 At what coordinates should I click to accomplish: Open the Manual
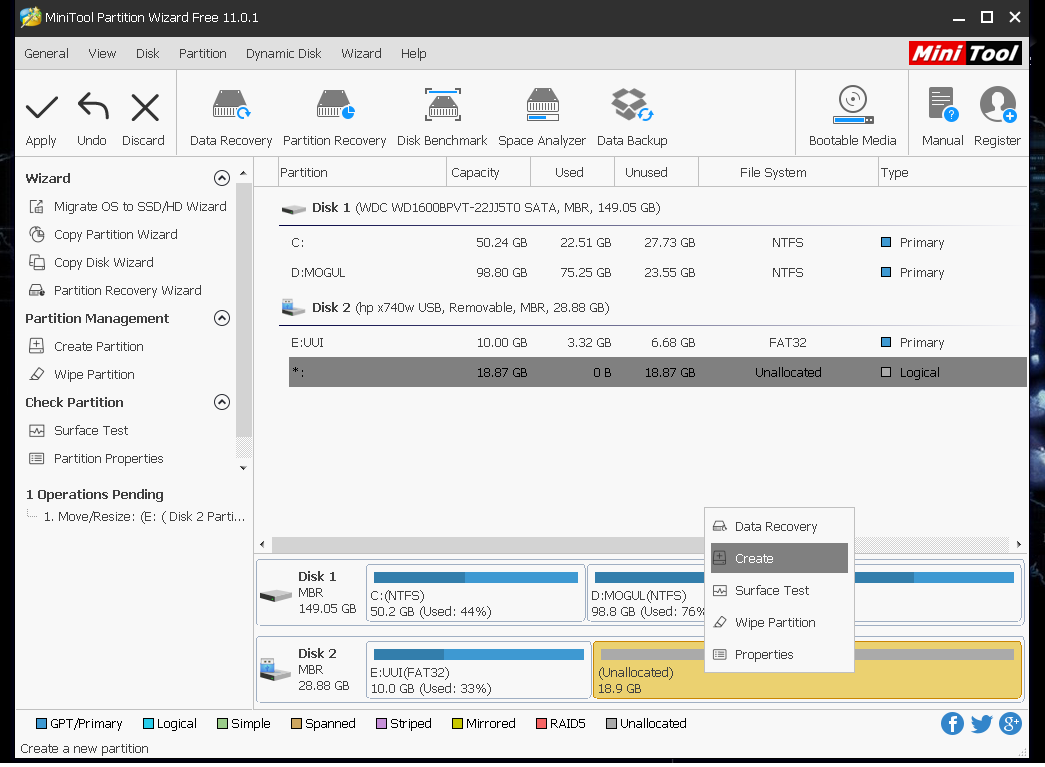point(942,116)
